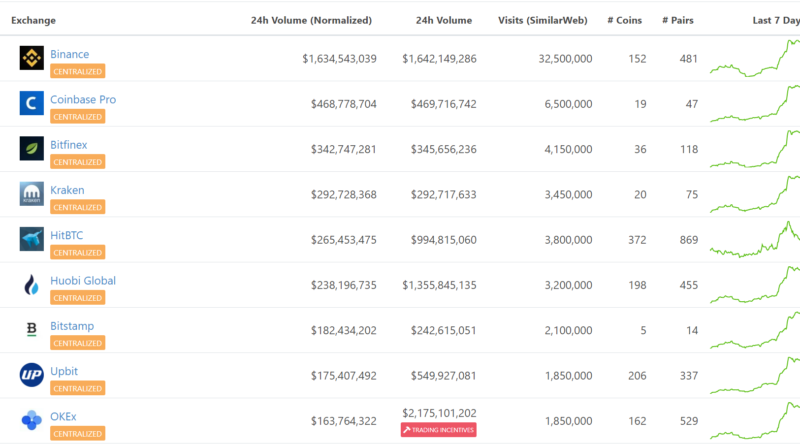The image size is (800, 445).
Task: Click Kraken's 7-day sparkline chart
Action: click(x=755, y=194)
